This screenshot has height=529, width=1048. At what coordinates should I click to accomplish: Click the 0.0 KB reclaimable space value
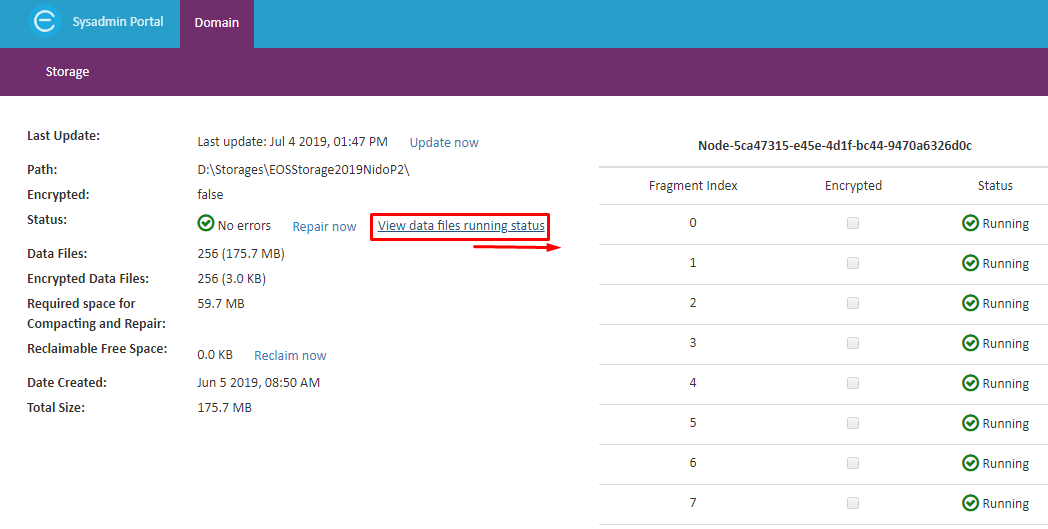coord(215,355)
